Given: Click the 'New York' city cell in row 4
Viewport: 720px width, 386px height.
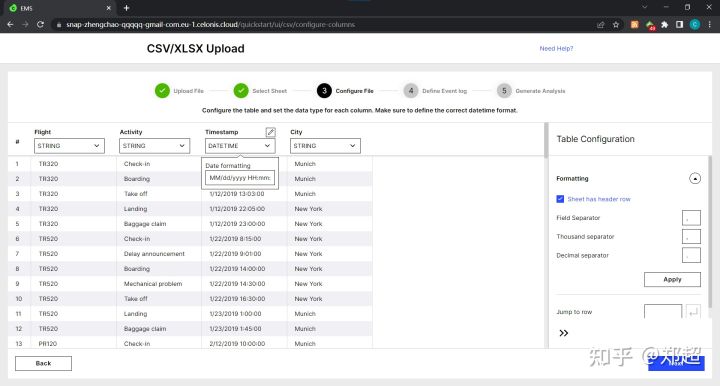Looking at the screenshot, I should click(x=308, y=208).
